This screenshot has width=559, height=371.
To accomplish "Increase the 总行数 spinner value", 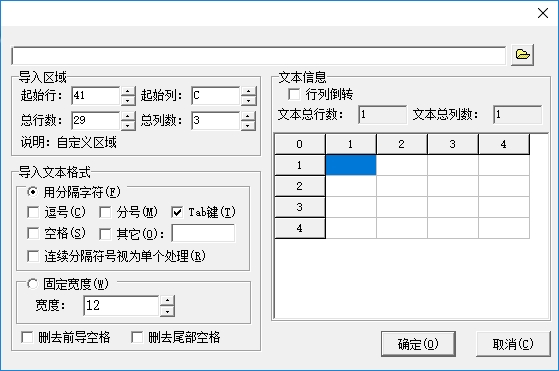I will click(x=128, y=116).
